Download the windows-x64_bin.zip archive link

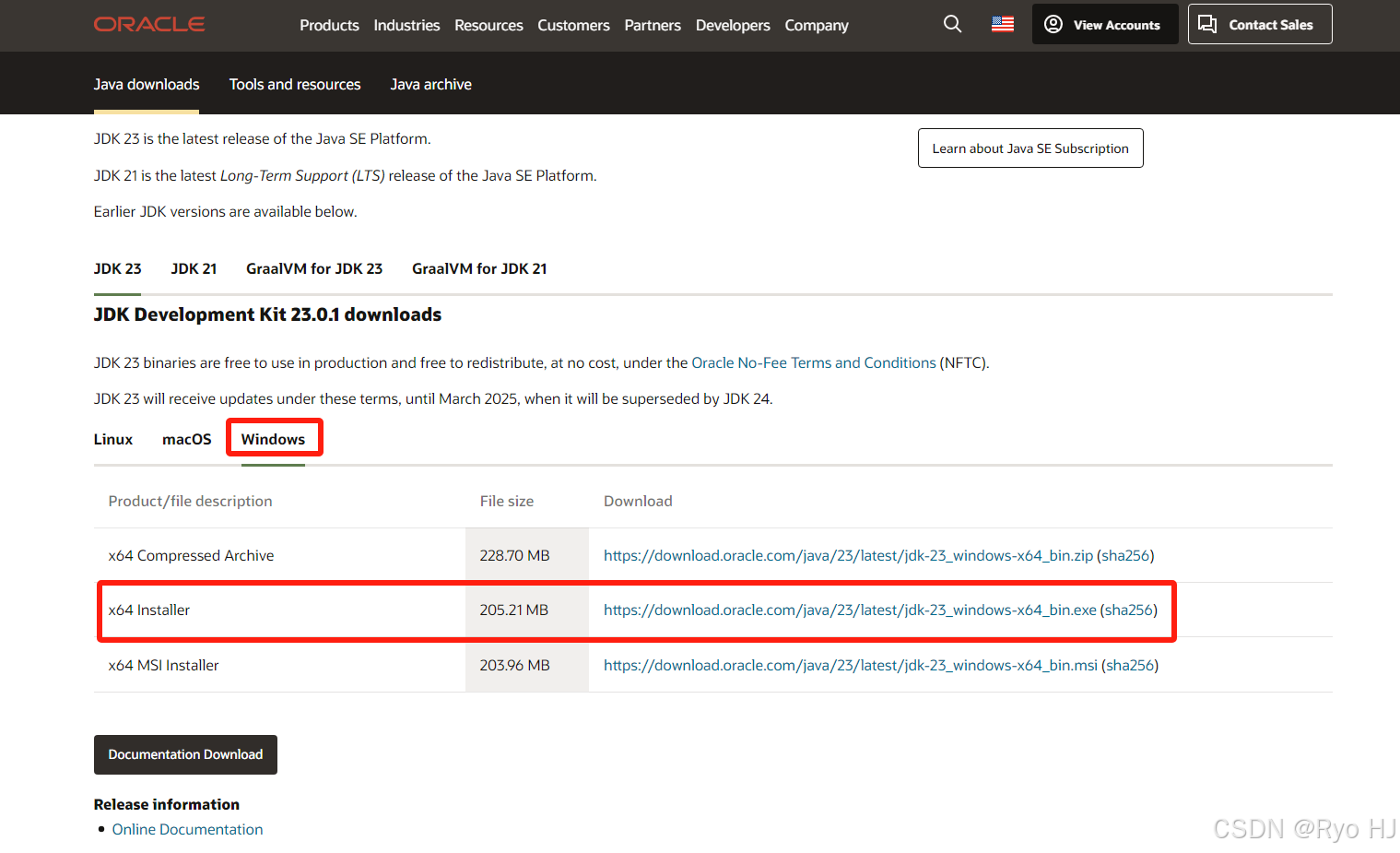(x=848, y=555)
